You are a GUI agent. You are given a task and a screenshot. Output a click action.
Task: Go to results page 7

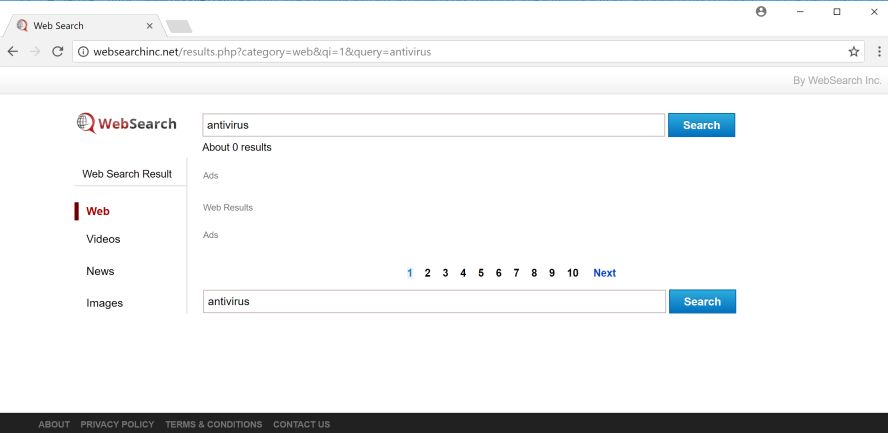click(516, 273)
